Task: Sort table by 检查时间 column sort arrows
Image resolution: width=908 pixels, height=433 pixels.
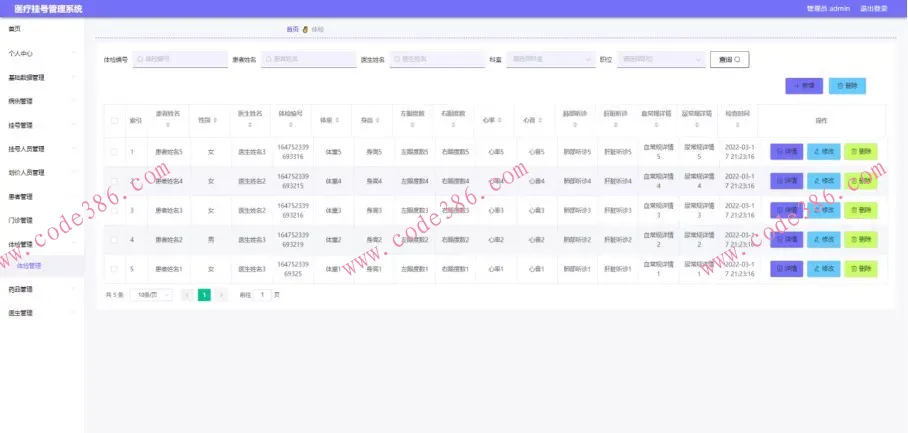Action: coord(737,124)
